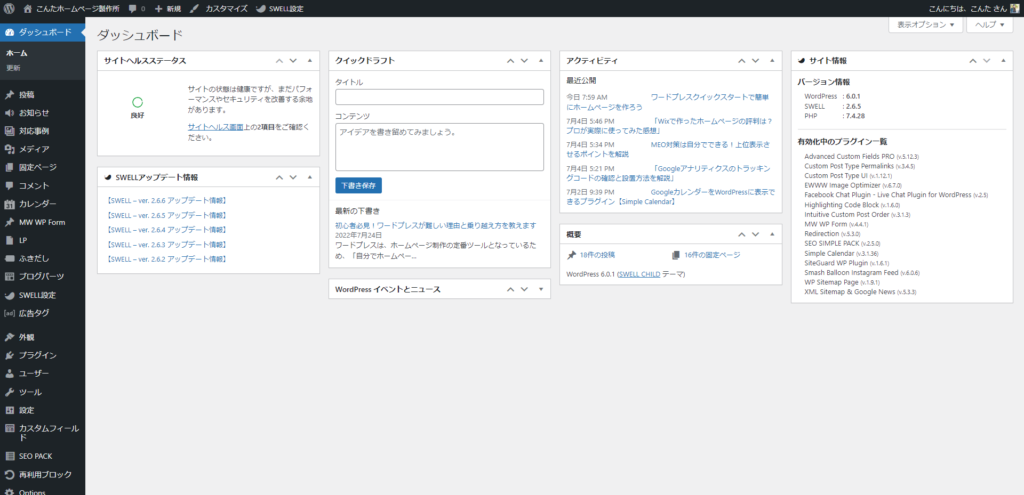Open the 表示オプション dropdown
This screenshot has width=1024, height=495.
click(925, 24)
